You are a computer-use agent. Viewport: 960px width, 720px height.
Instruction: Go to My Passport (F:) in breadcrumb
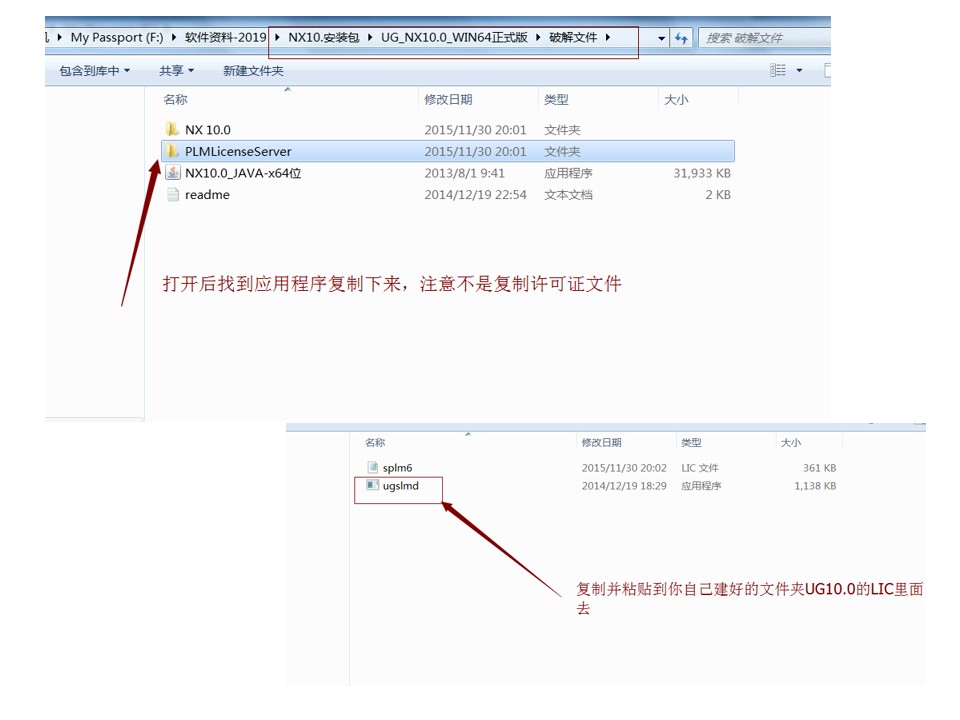(117, 37)
